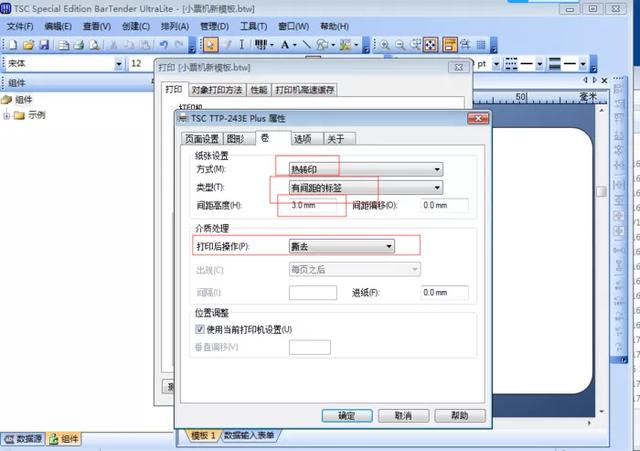Click the Zoom In magnifier
The width and height of the screenshot is (640, 451).
point(384,44)
